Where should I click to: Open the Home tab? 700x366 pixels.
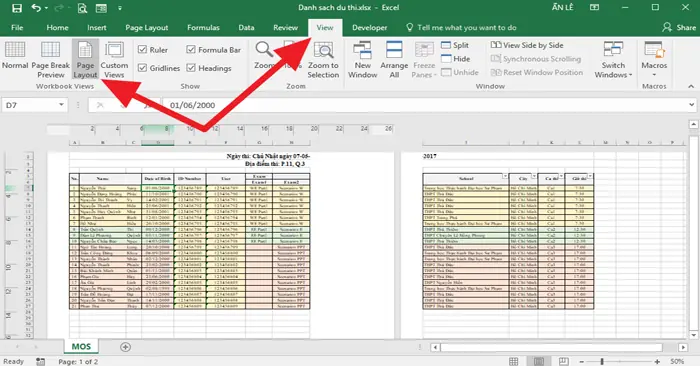[x=58, y=28]
